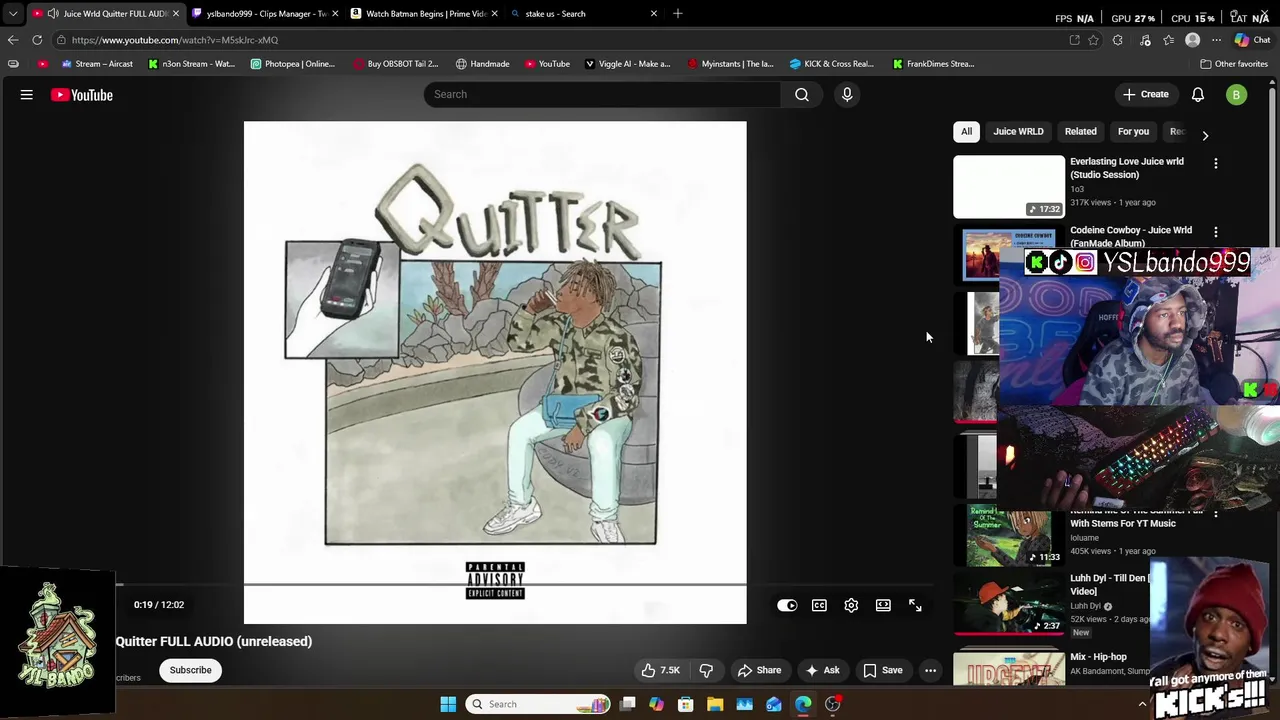The width and height of the screenshot is (1280, 720).
Task: Open OBS Studio from the taskbar
Action: click(x=833, y=704)
